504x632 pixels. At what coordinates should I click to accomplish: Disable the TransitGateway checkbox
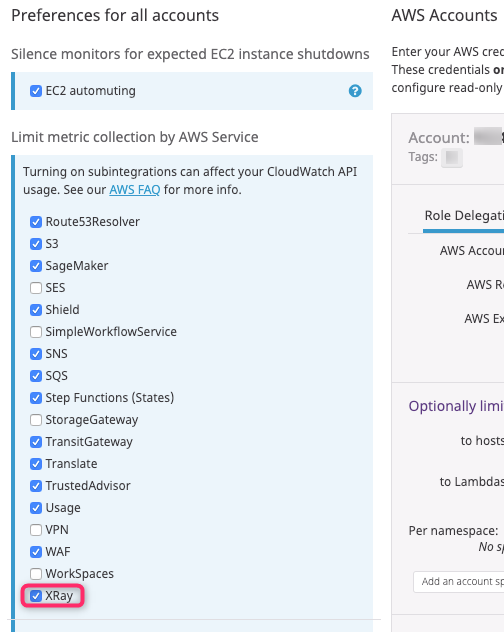36,442
